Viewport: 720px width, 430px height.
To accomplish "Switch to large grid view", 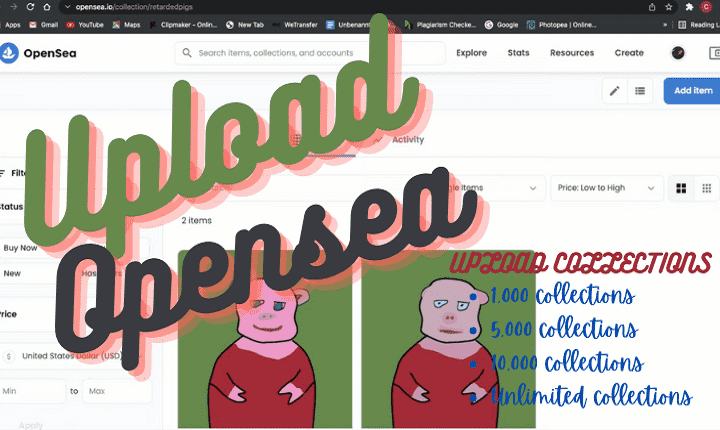I will (x=681, y=188).
